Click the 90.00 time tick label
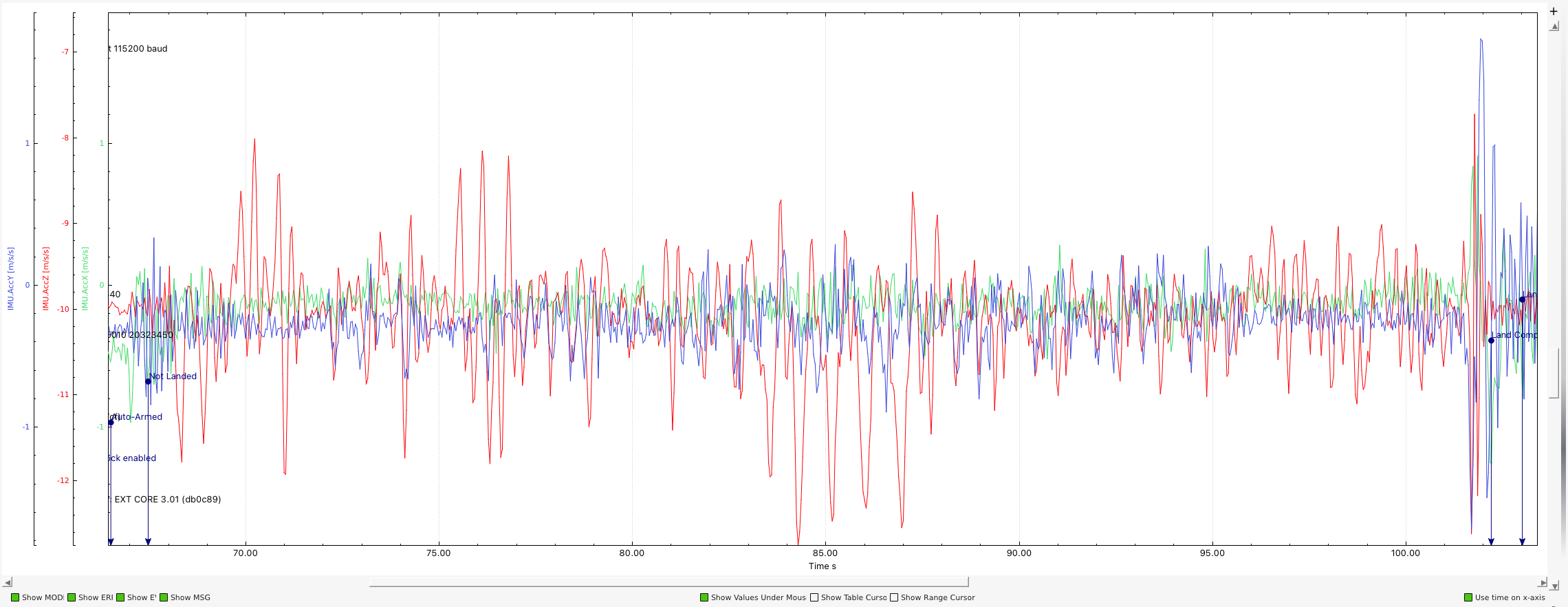 pos(1019,553)
